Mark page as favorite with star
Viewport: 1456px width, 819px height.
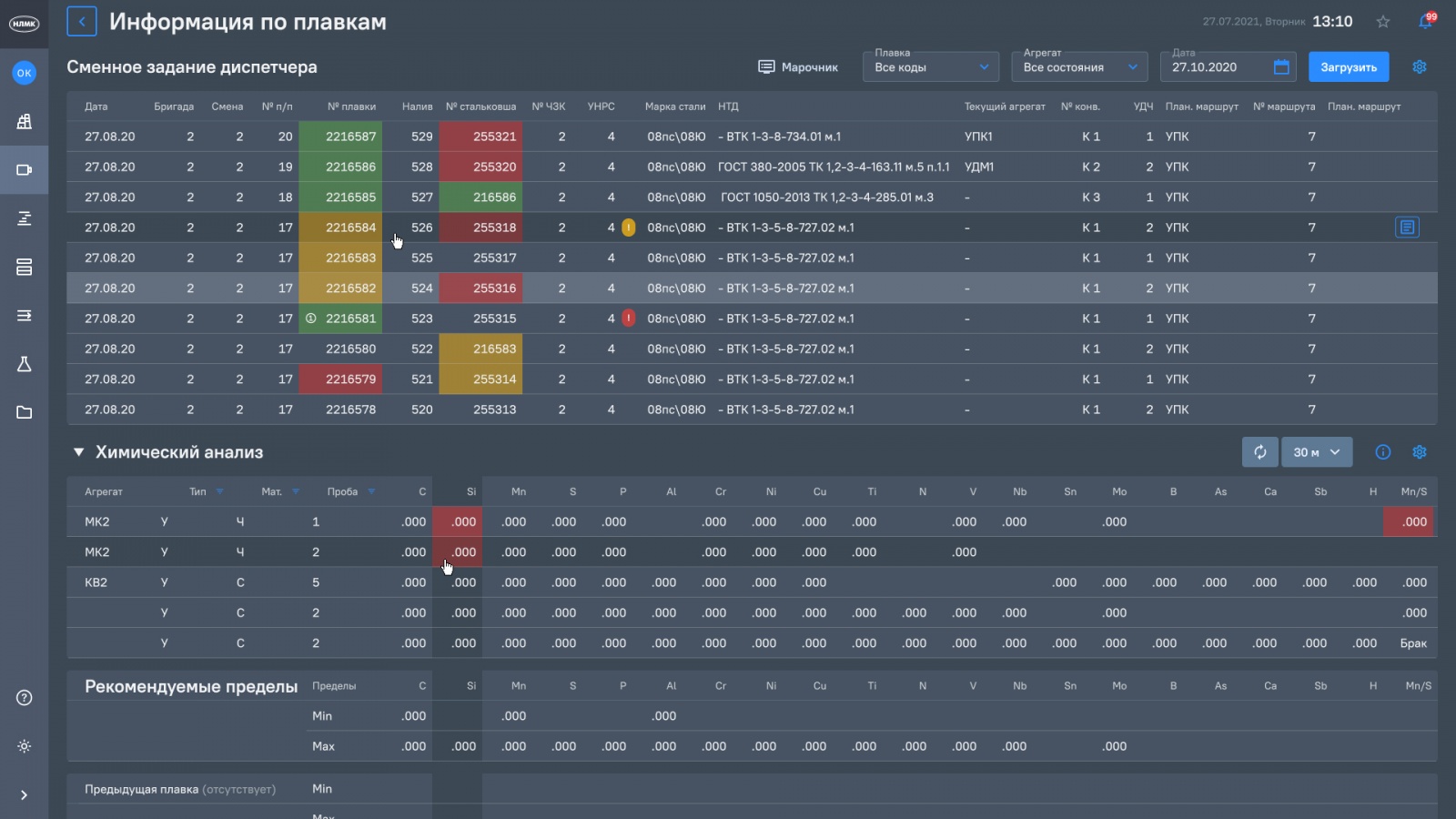coord(1383,22)
